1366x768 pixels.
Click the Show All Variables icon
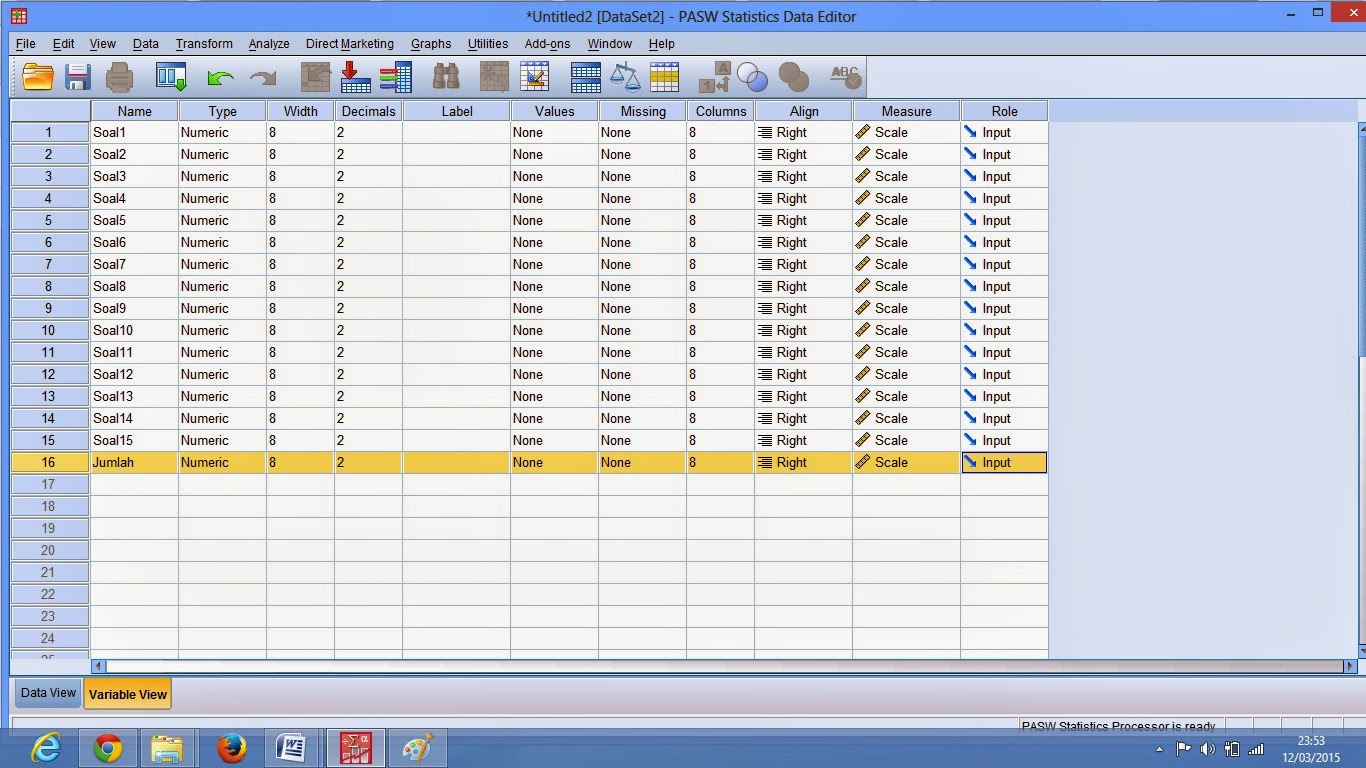pos(794,77)
